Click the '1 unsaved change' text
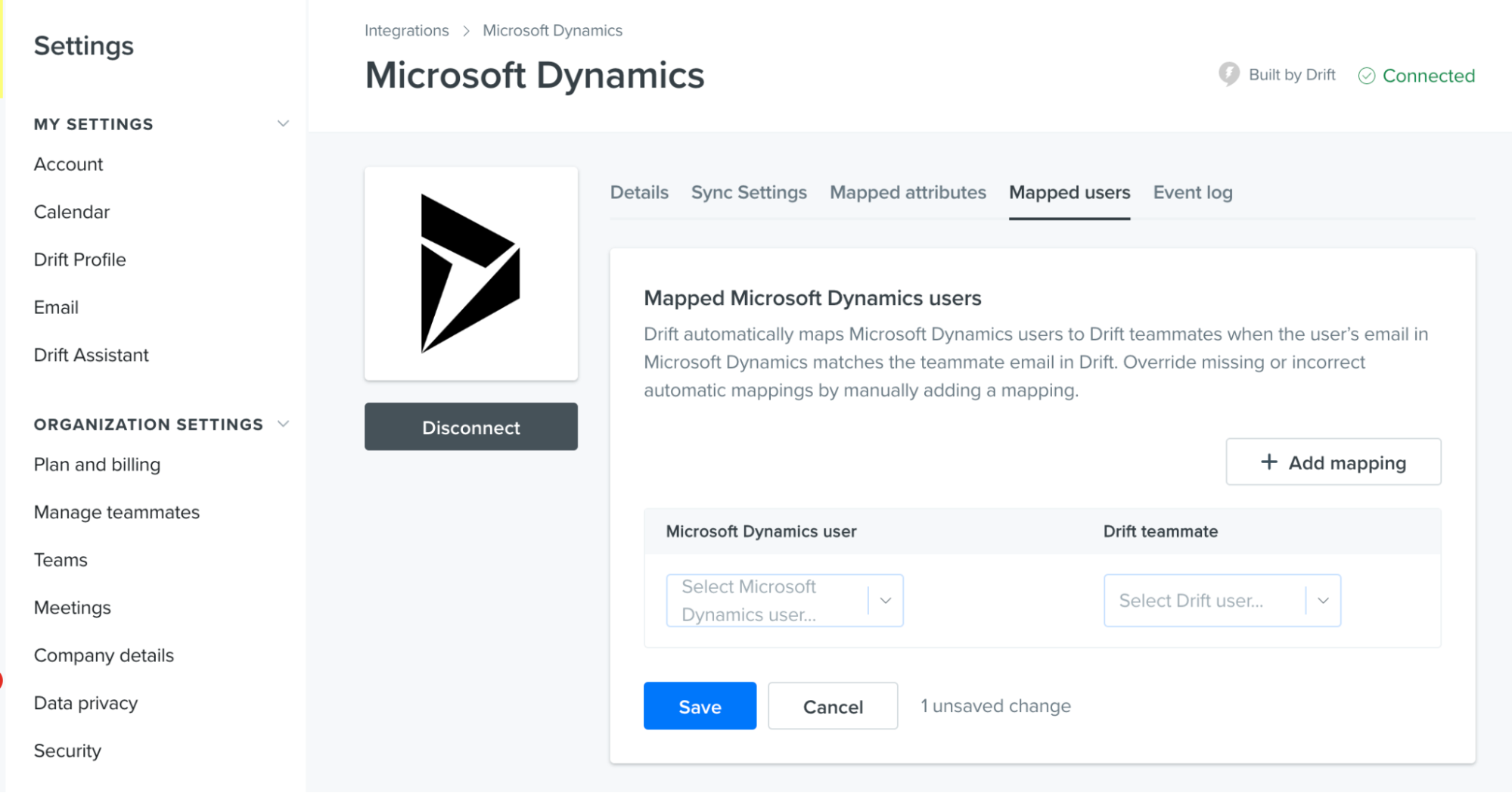Viewport: 1512px width, 793px height. [995, 706]
